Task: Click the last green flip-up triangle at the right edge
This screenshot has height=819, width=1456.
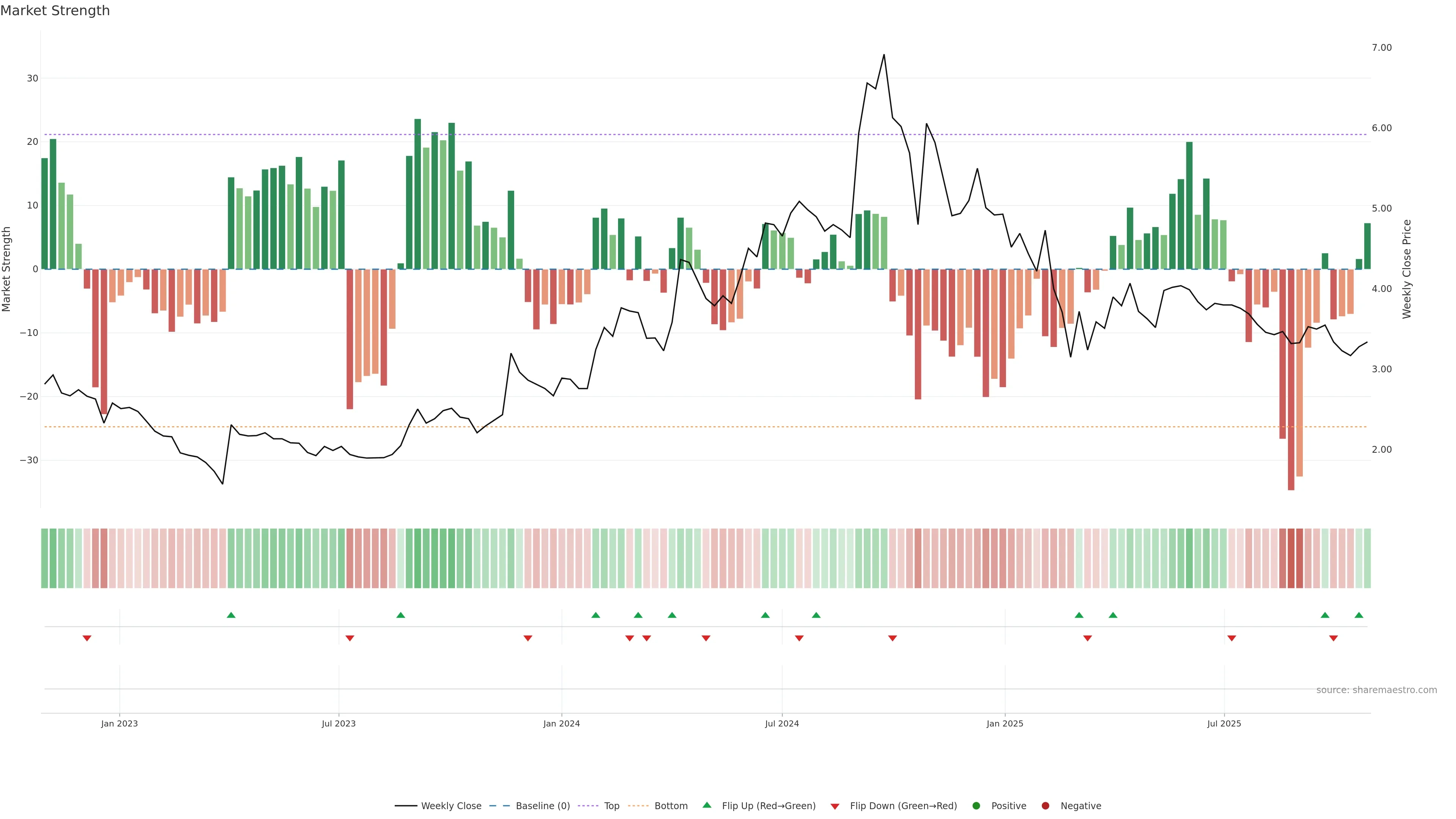Action: [x=1359, y=615]
